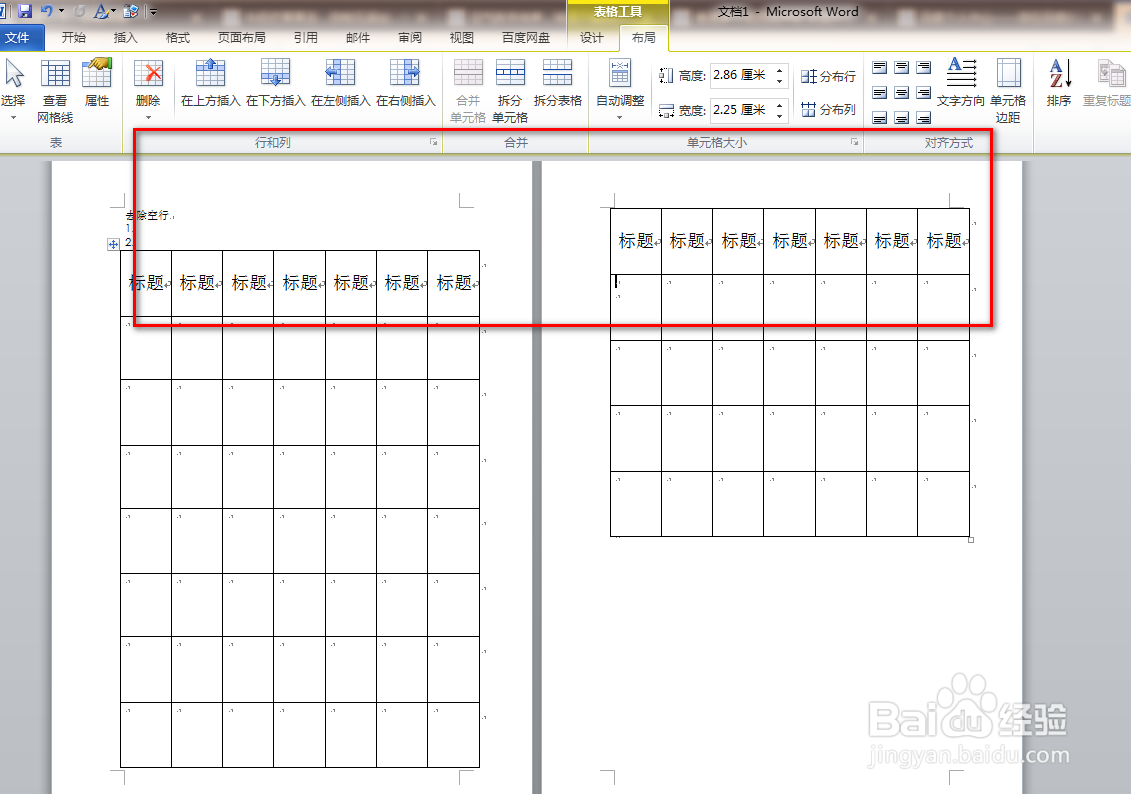Toggle 查看网格线 gridlines view
This screenshot has height=794, width=1131.
[55, 90]
